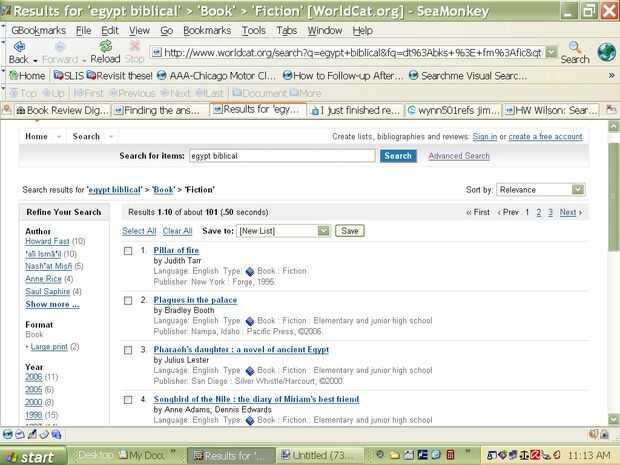Tick the checkbox for 'Plagues in the palace'
This screenshot has width=620, height=465.
tap(128, 301)
